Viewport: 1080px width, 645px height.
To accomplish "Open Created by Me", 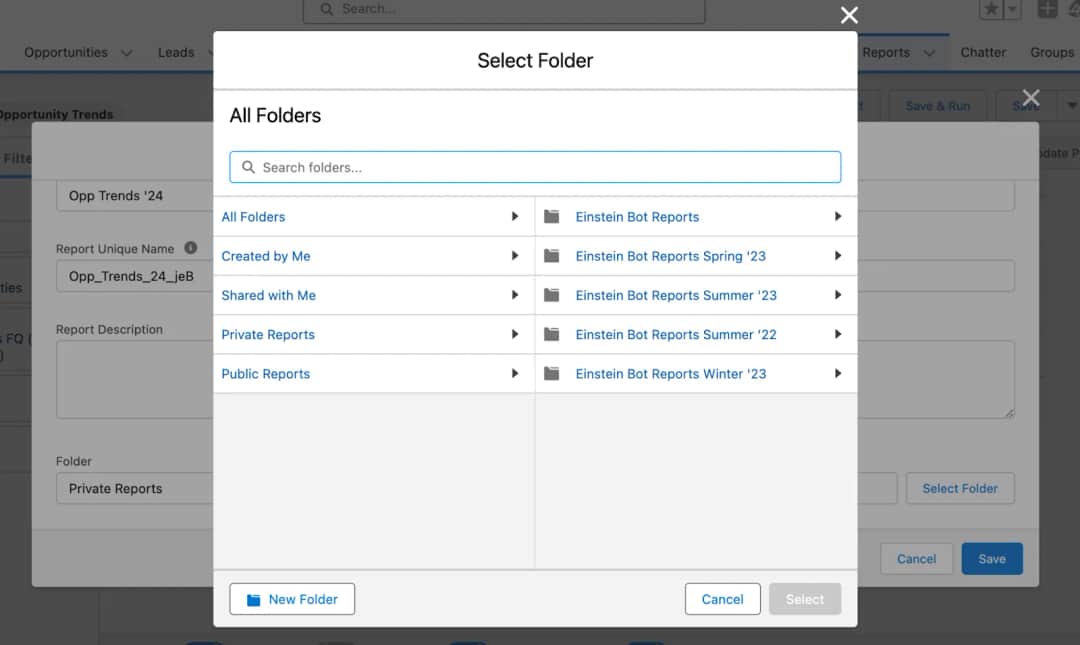I will pos(374,256).
